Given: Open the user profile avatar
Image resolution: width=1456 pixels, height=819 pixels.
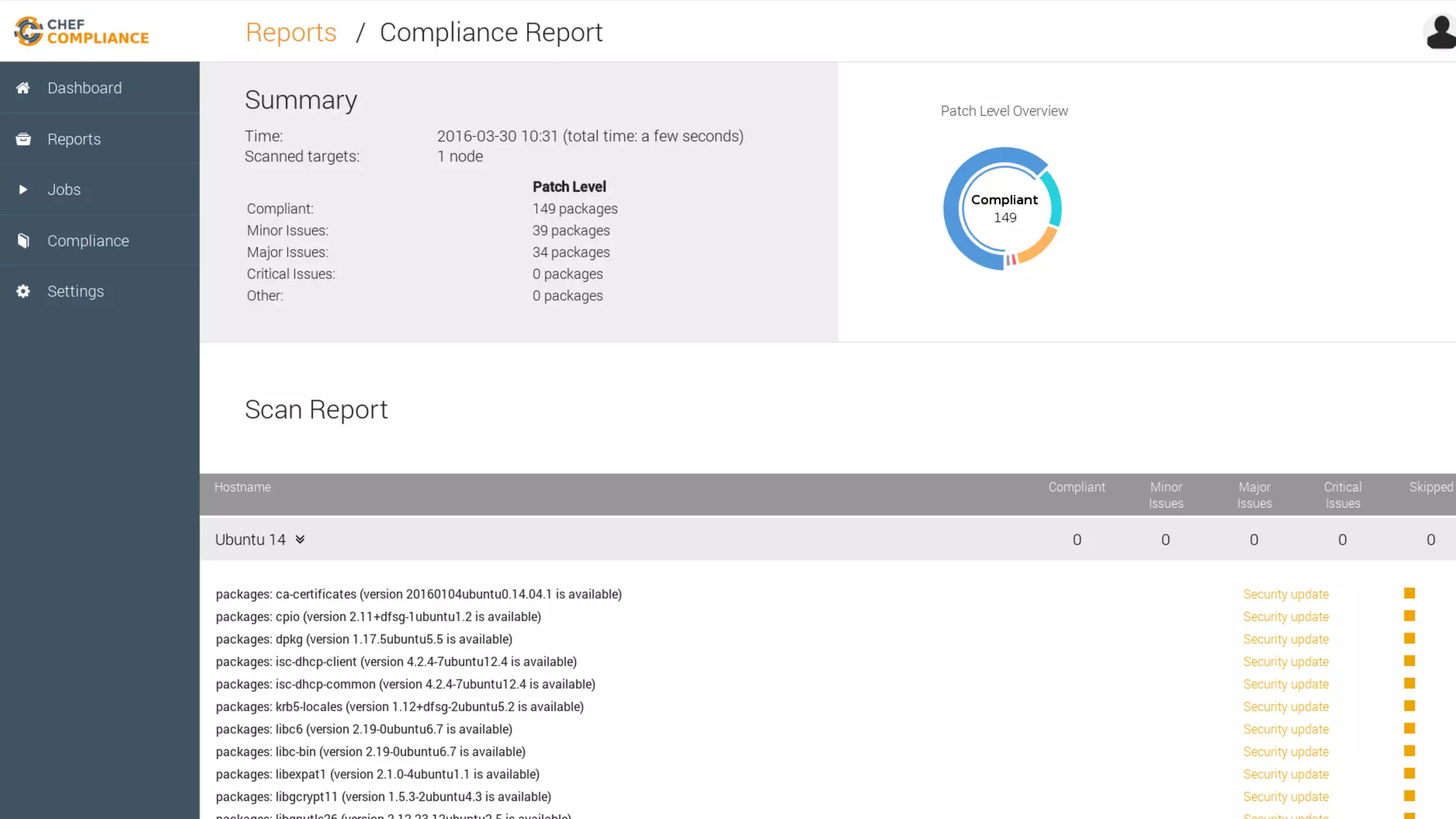Looking at the screenshot, I should pos(1440,32).
